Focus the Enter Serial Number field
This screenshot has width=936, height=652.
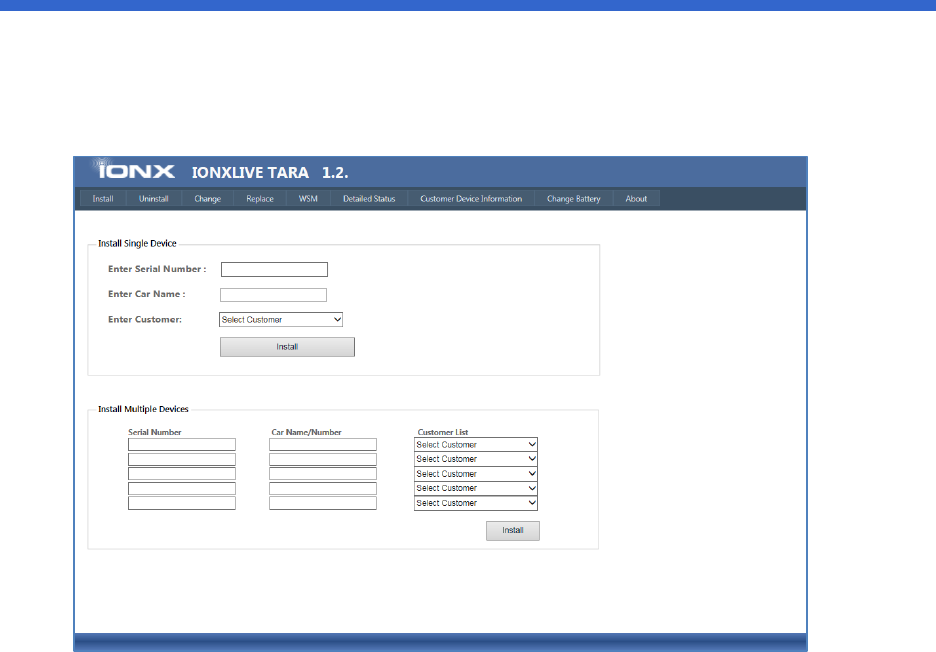click(x=274, y=269)
